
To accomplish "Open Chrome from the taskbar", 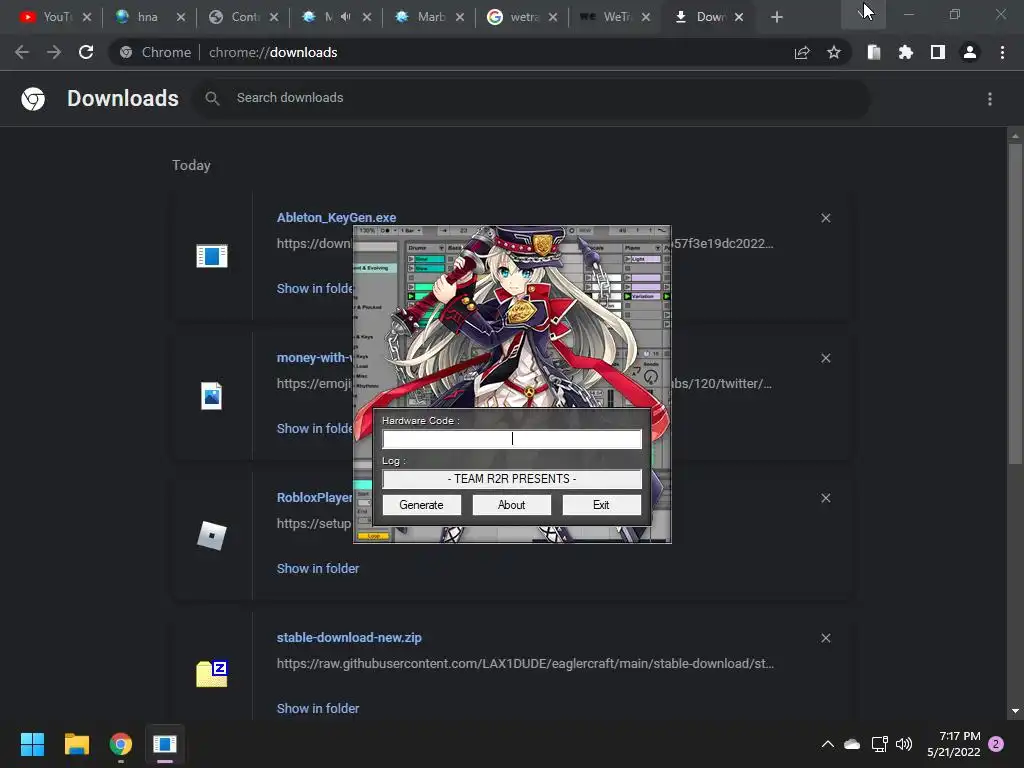I will (121, 744).
